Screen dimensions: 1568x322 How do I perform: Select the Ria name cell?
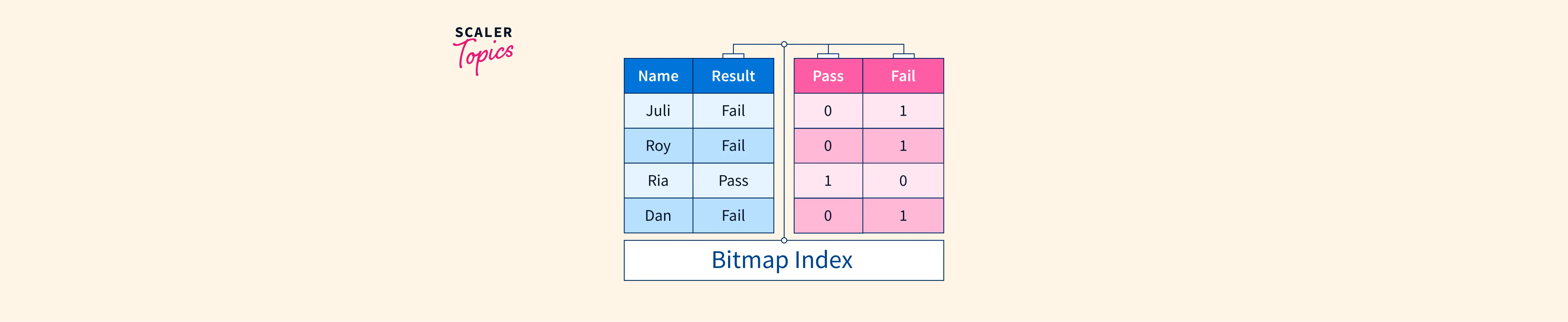click(x=658, y=181)
